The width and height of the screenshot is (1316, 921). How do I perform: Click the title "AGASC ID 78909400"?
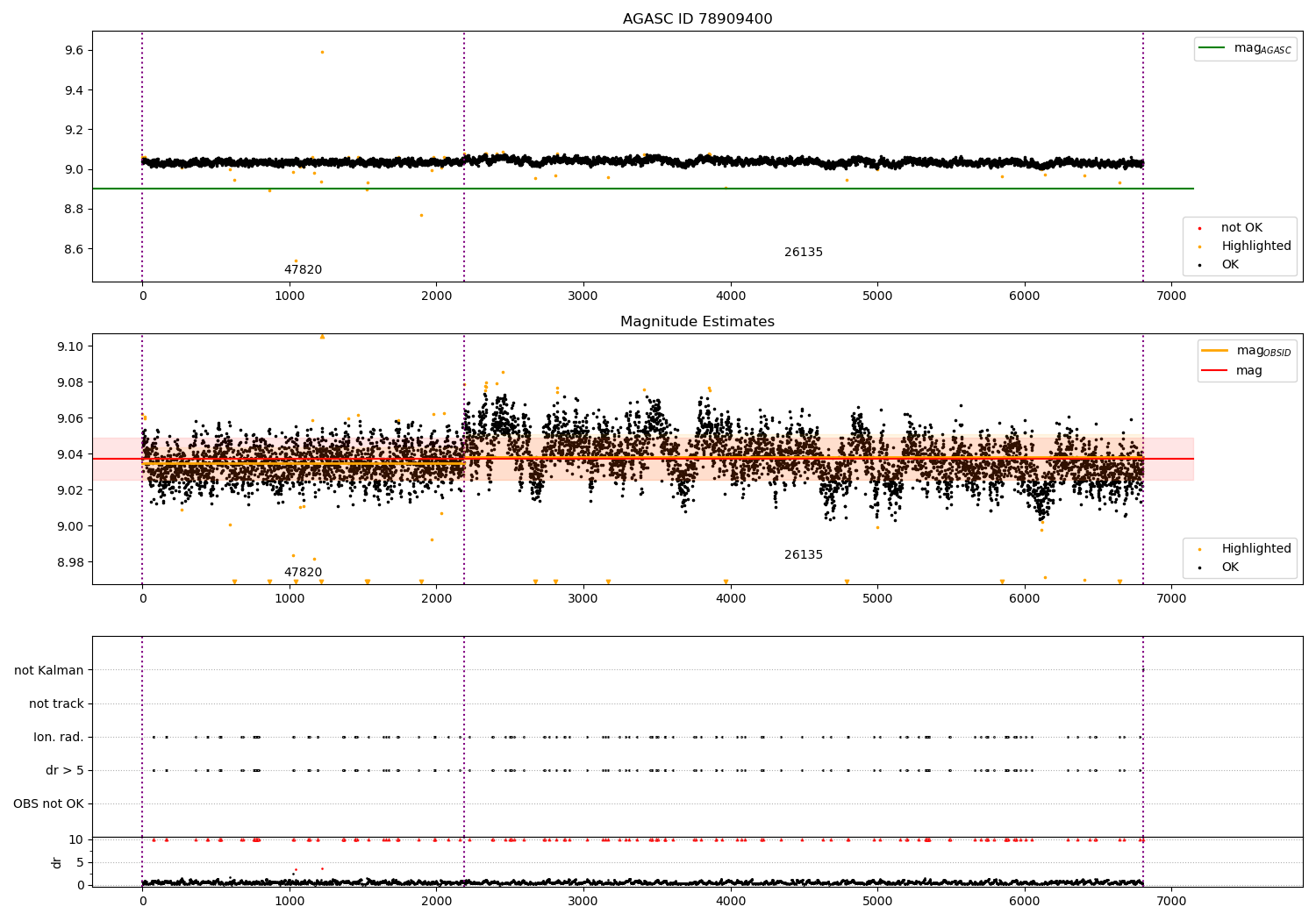point(697,19)
